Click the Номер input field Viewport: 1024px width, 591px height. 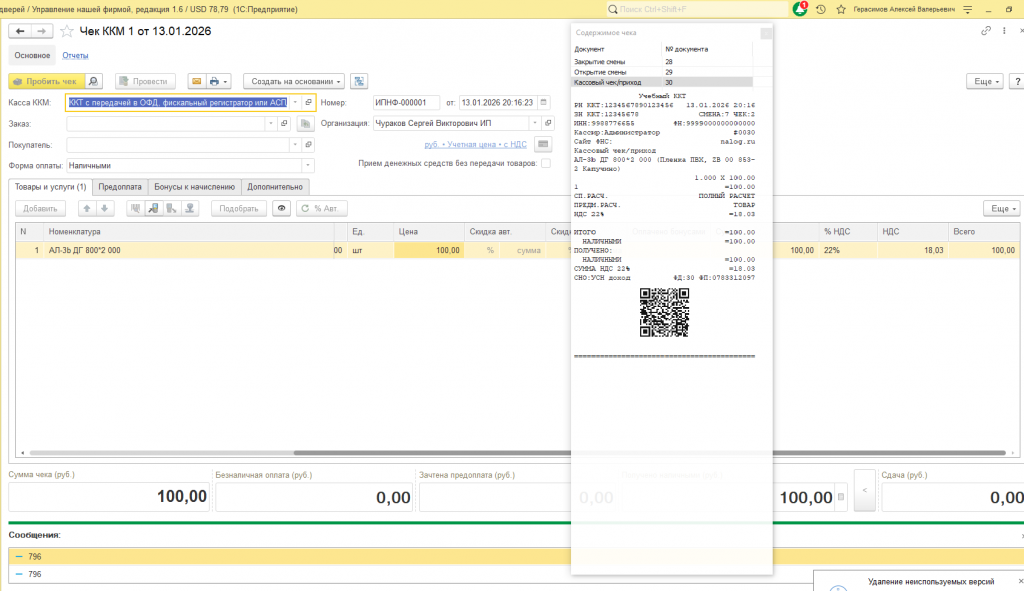pos(405,102)
